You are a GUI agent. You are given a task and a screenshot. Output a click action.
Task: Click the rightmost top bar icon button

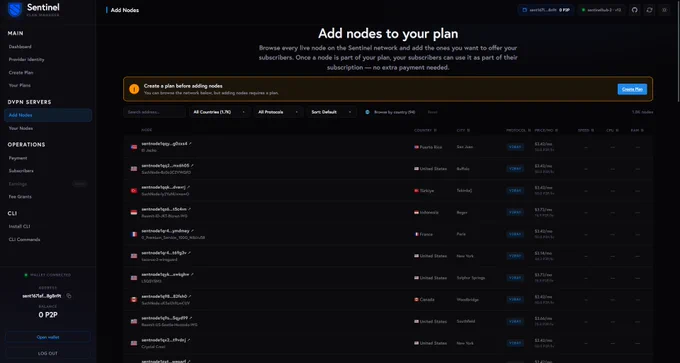click(664, 10)
